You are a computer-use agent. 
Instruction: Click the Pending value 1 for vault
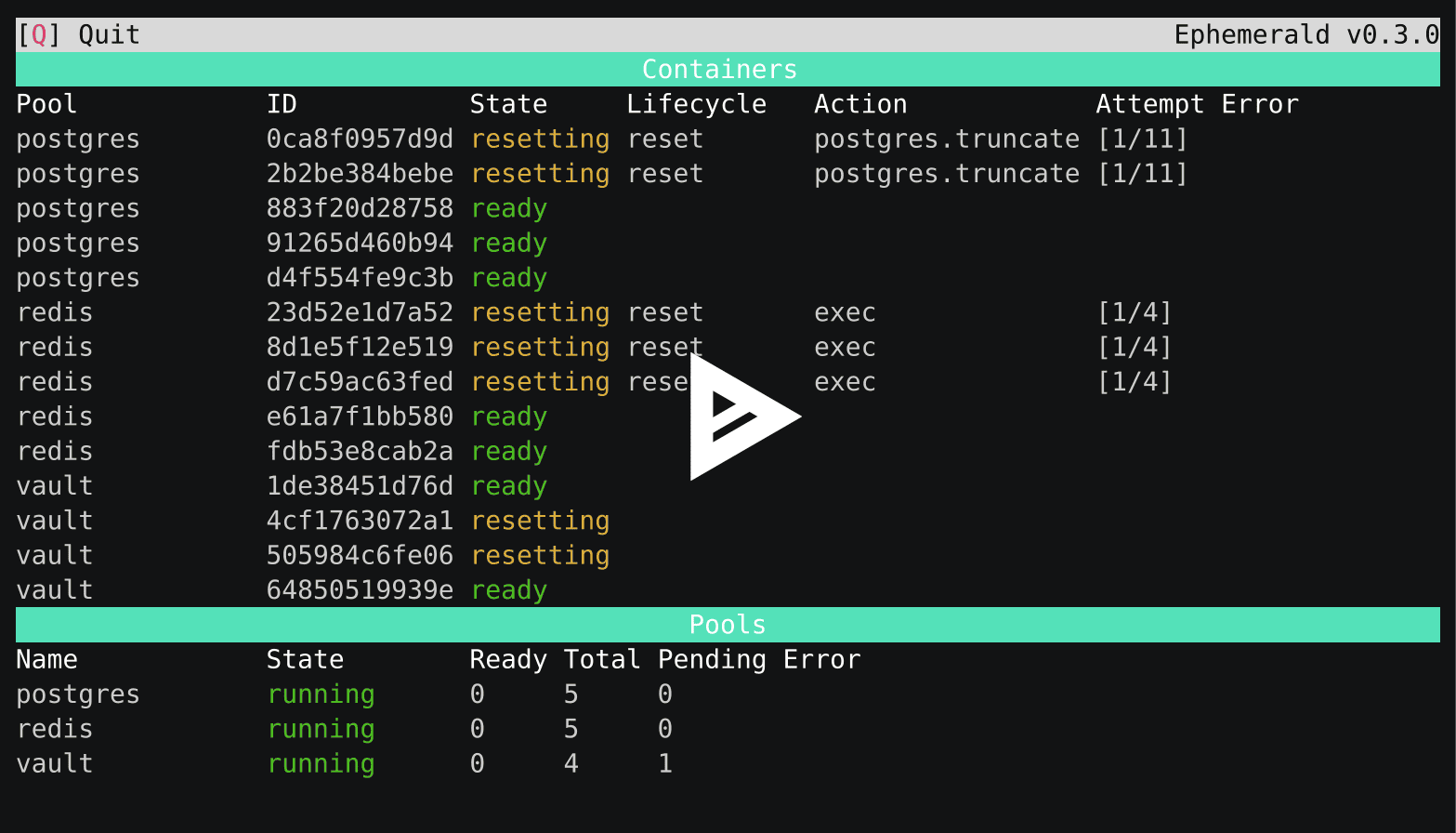[665, 763]
